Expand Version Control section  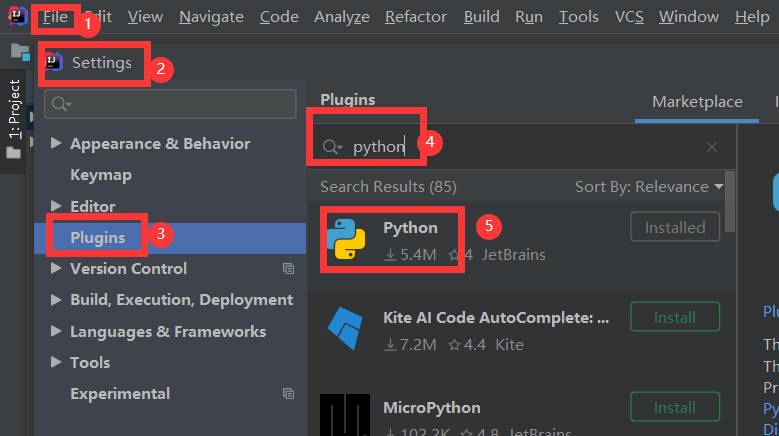pos(56,268)
